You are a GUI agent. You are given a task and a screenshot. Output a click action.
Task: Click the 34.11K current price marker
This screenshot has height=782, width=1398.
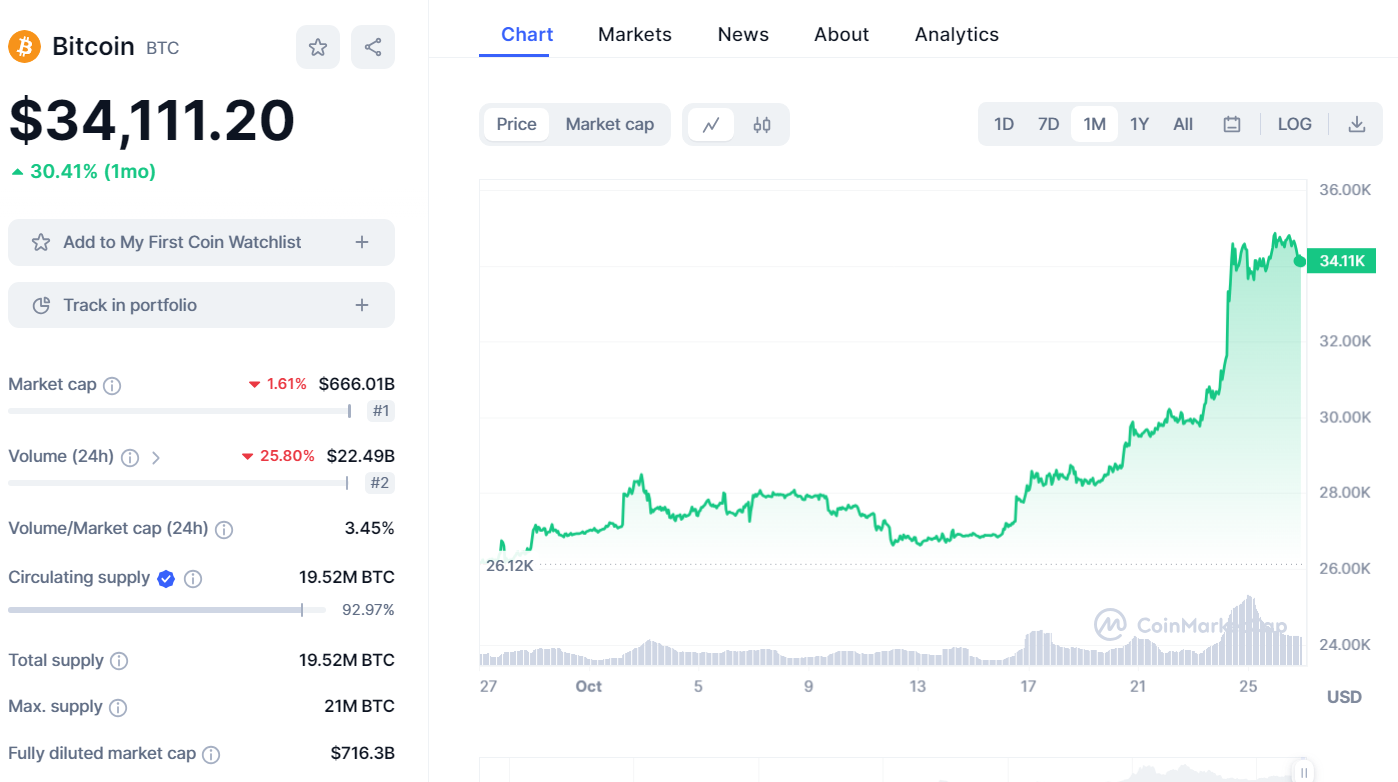pos(1342,261)
